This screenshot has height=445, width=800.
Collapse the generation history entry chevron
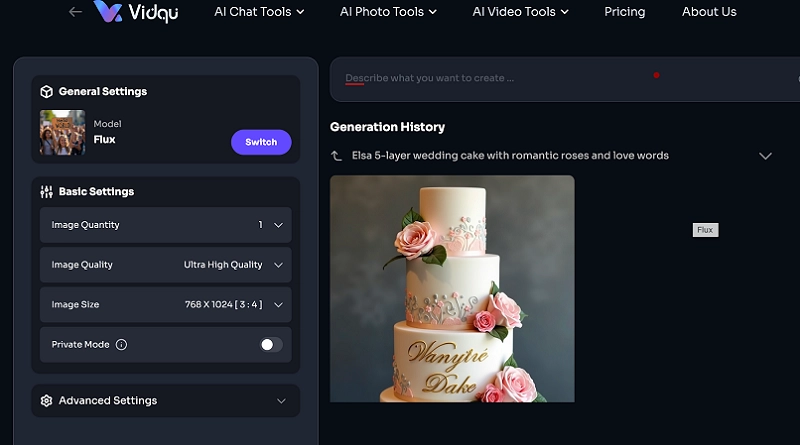[765, 156]
